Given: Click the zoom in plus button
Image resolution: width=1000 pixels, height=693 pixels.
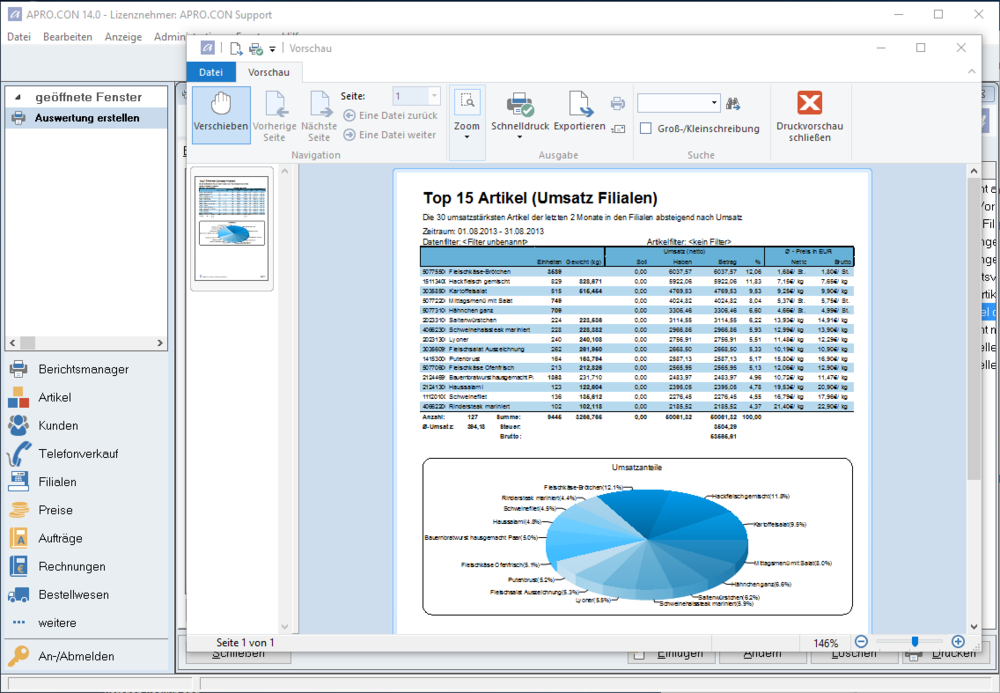Looking at the screenshot, I should click(x=958, y=642).
